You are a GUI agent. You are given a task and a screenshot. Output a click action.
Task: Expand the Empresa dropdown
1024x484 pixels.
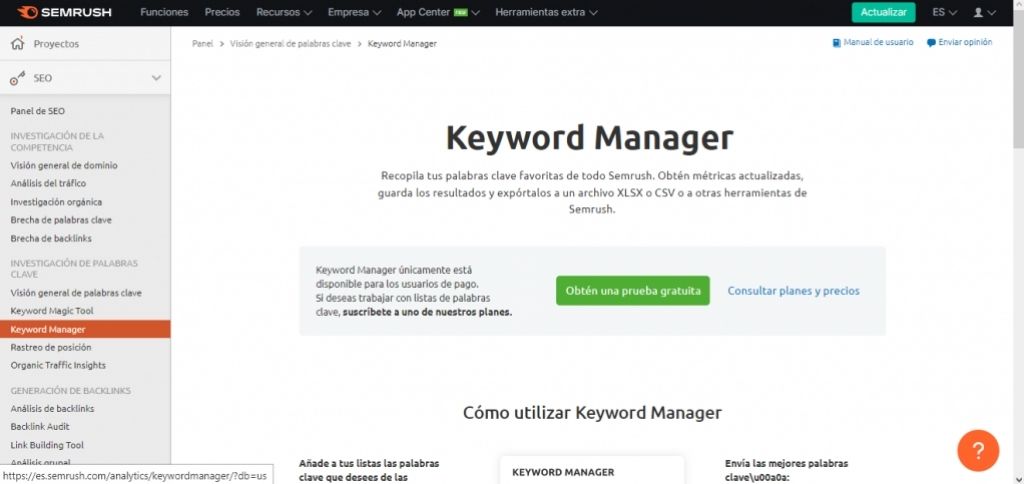pos(355,12)
